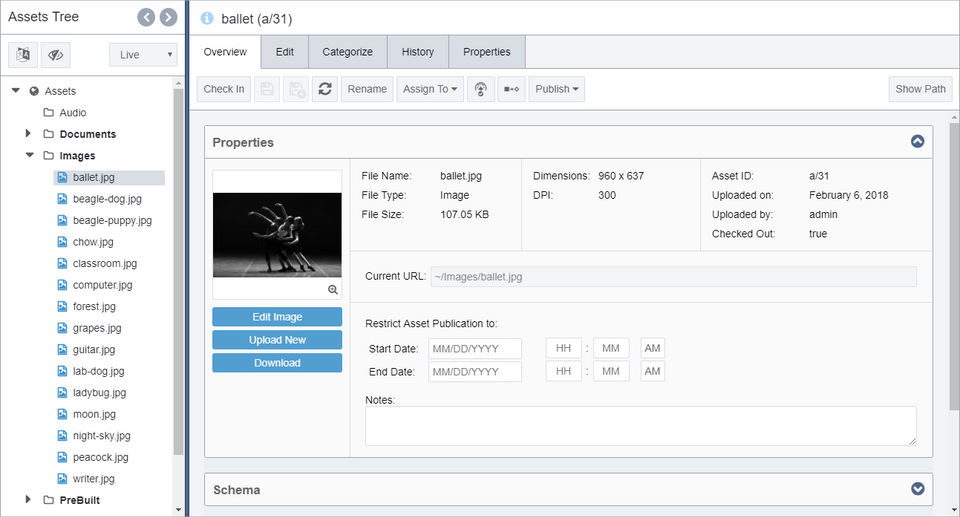
Task: Click the translation view icon in tree toolbar
Action: click(23, 55)
